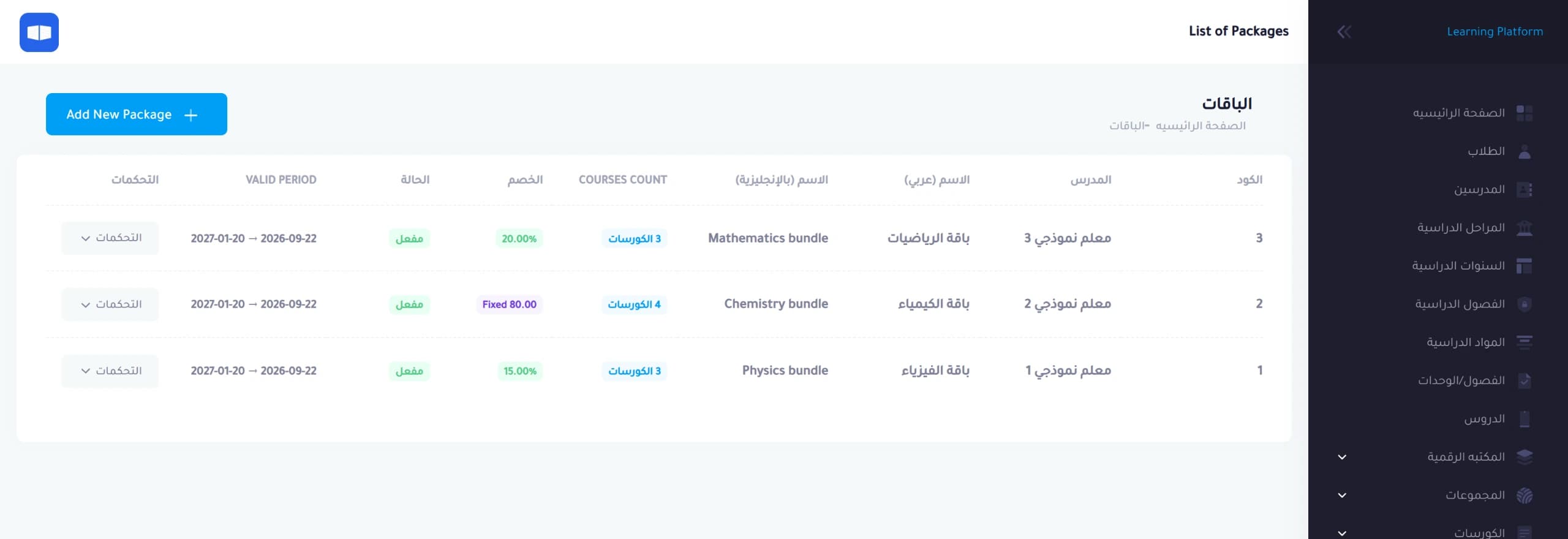The image size is (1568, 539).
Task: Click the groups fingerprint-style icon
Action: pos(1524,496)
